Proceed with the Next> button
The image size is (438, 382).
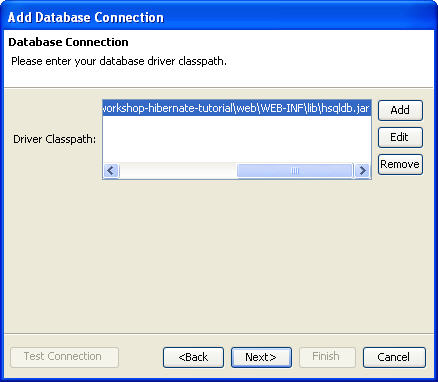261,357
